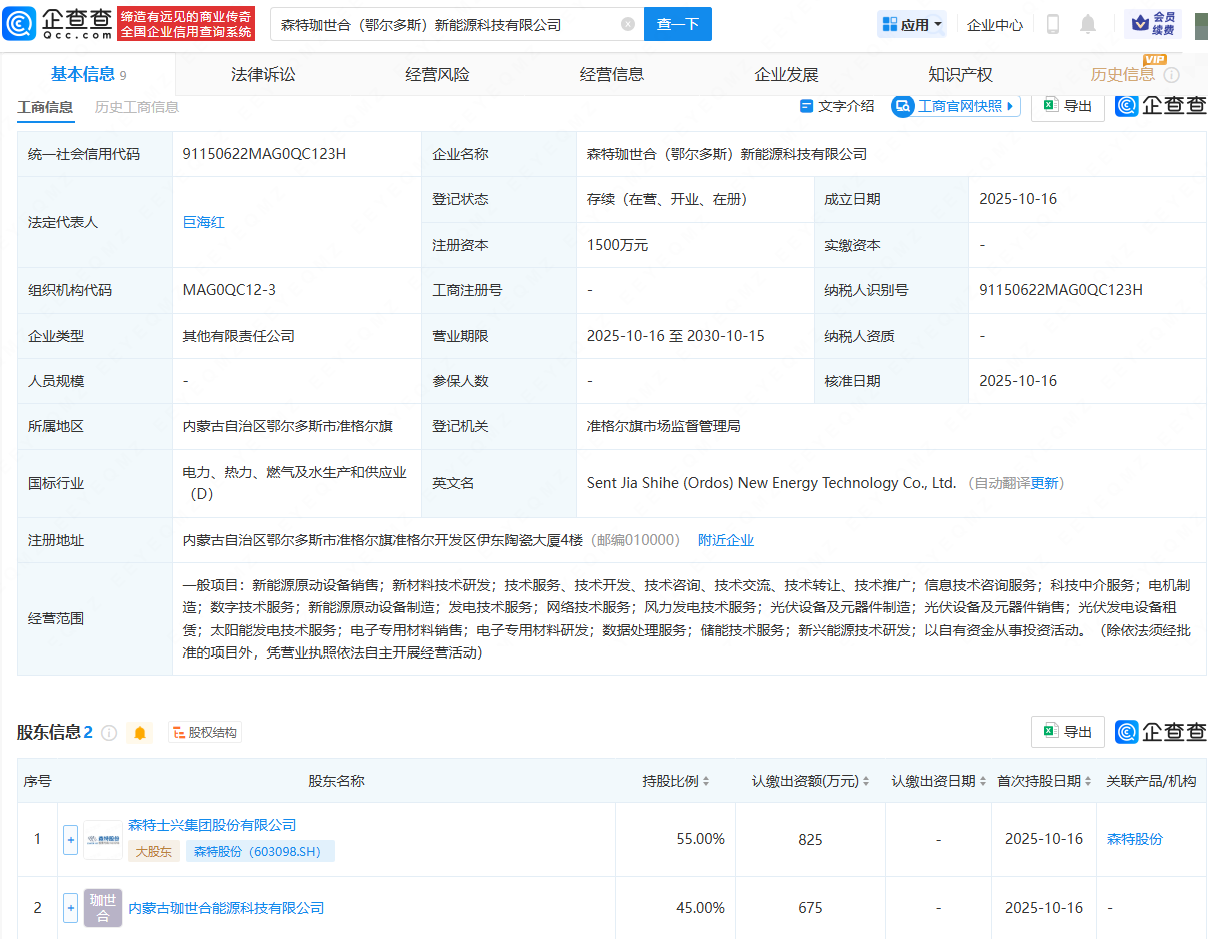Viewport: 1208px width, 939px height.
Task: Clear the company search box with X
Action: (628, 24)
